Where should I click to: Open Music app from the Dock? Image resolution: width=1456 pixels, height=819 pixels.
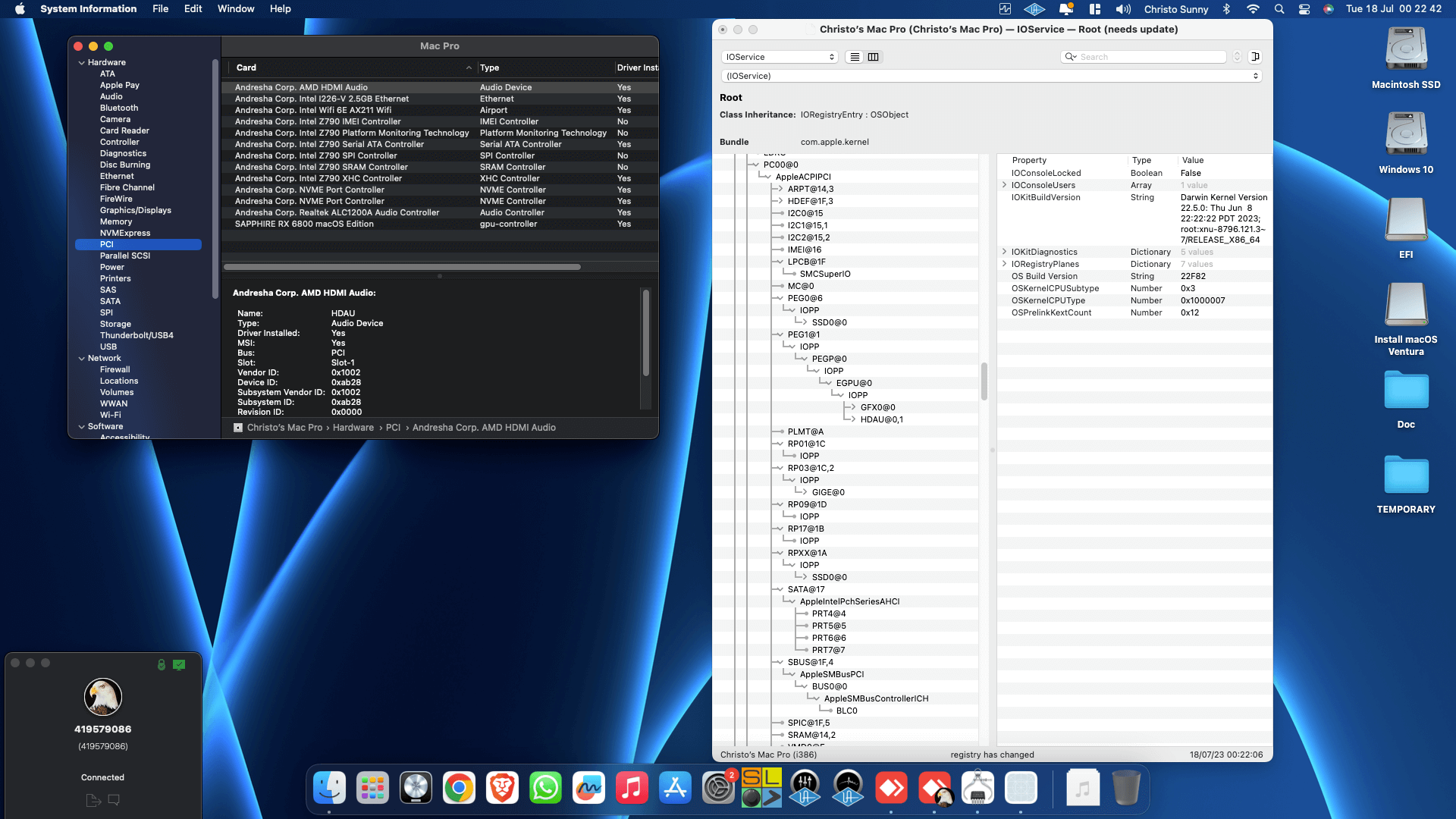(x=632, y=789)
